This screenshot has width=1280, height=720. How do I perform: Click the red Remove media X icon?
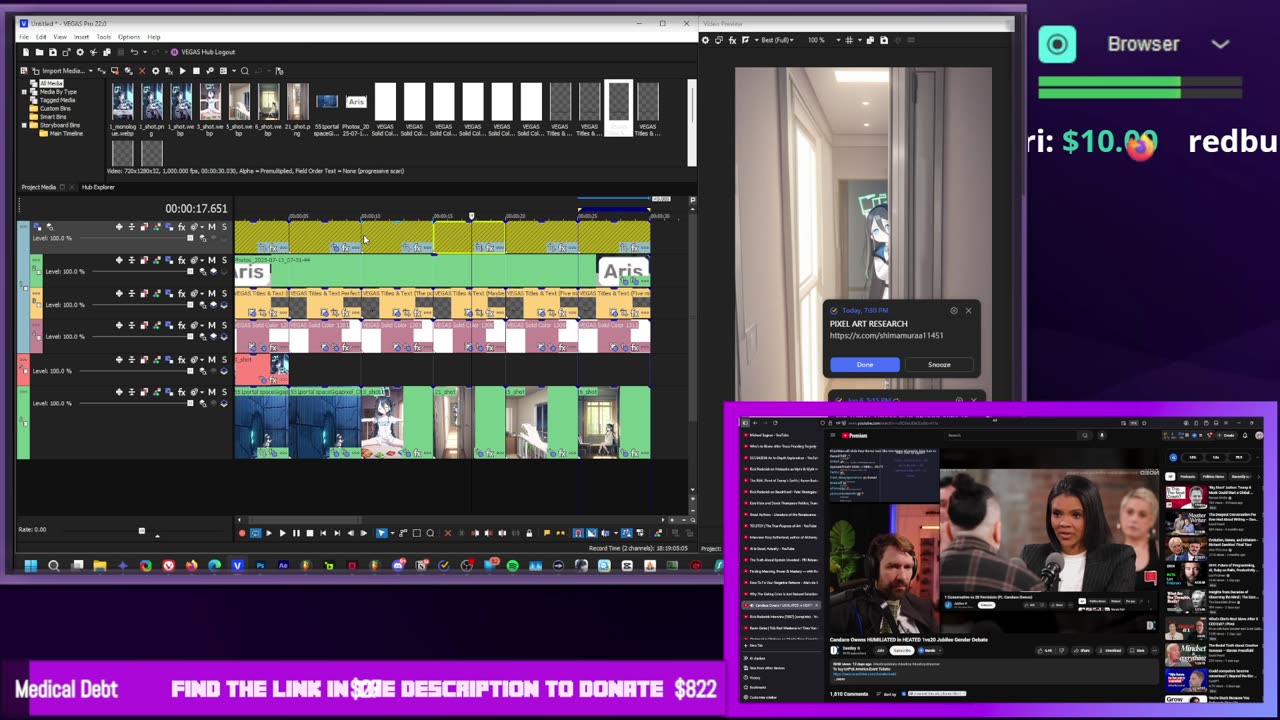click(x=142, y=71)
